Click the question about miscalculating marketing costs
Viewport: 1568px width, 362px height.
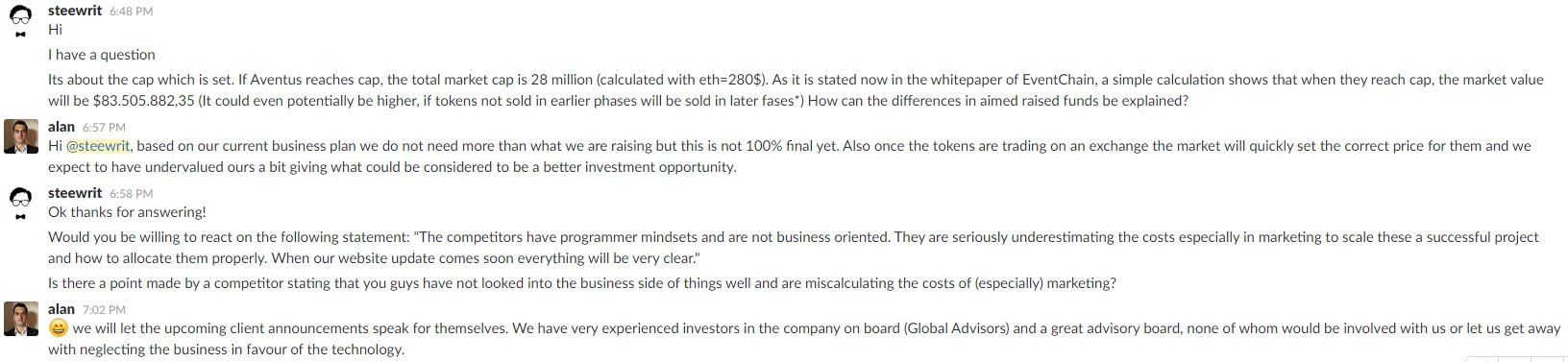(x=582, y=283)
